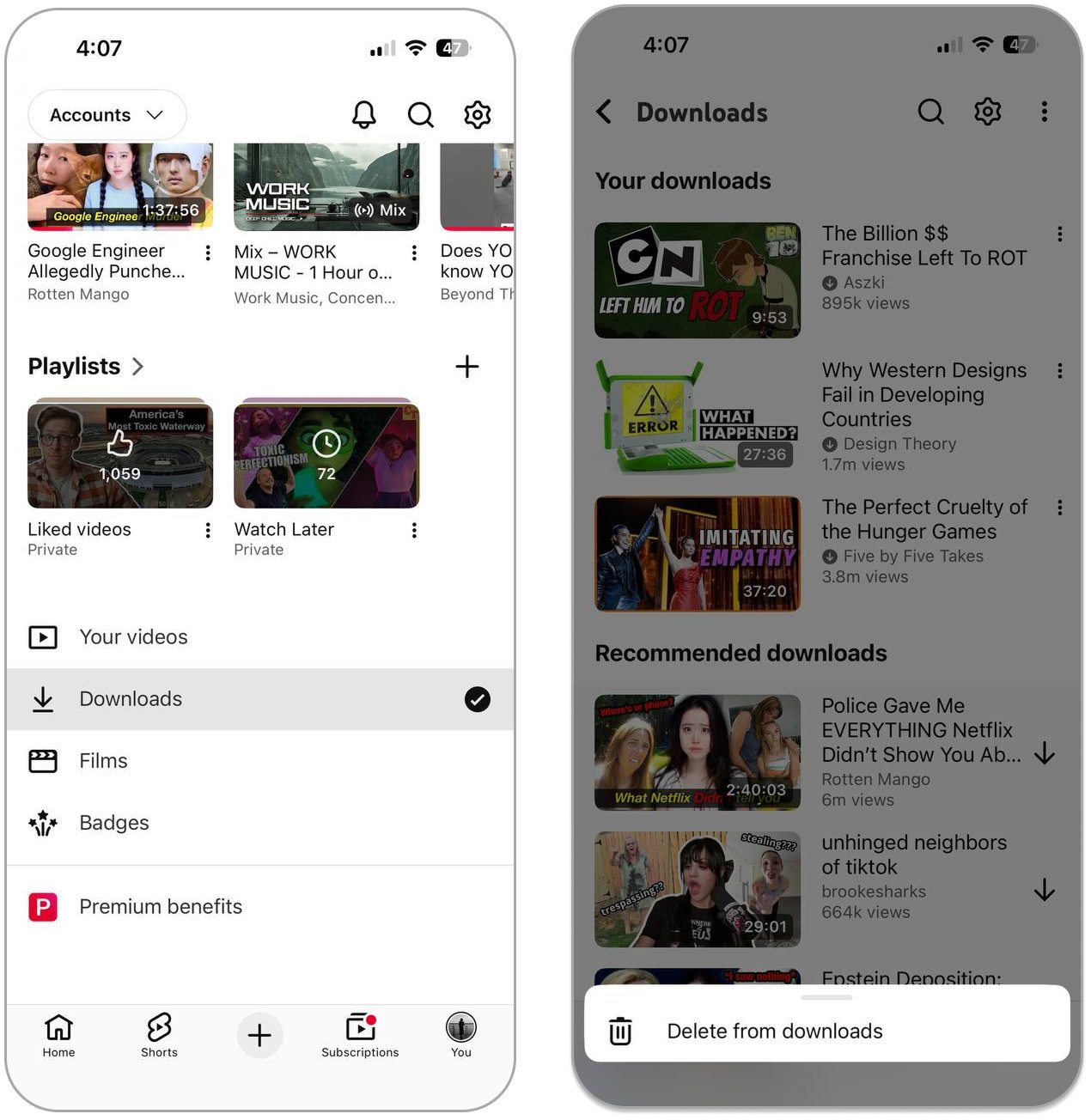Open The Billion $$ Franchise video thumbnail

pos(698,280)
